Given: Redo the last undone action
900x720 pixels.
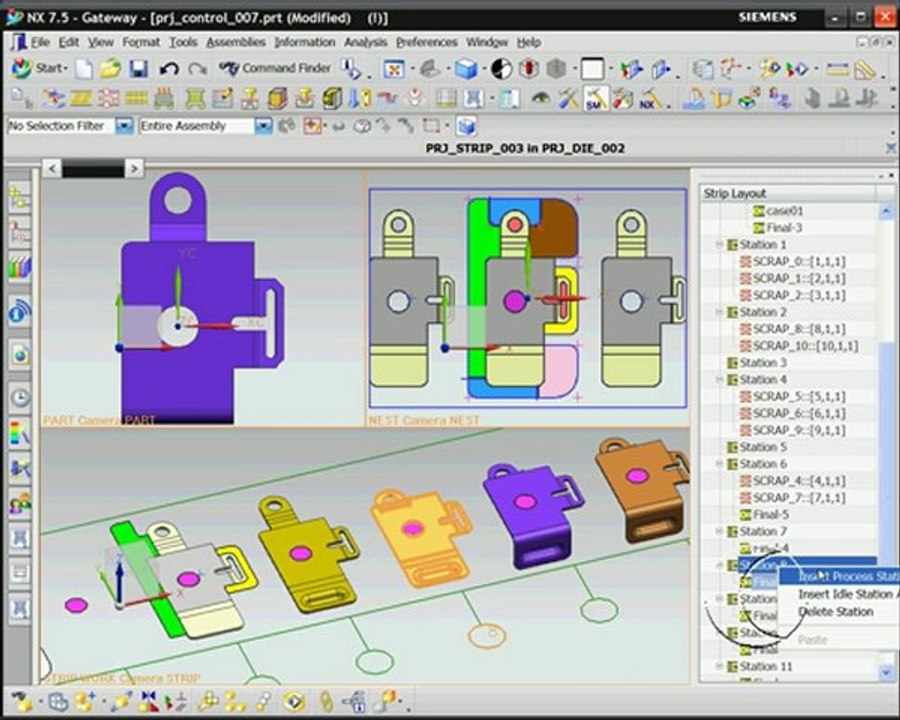Looking at the screenshot, I should pos(197,69).
